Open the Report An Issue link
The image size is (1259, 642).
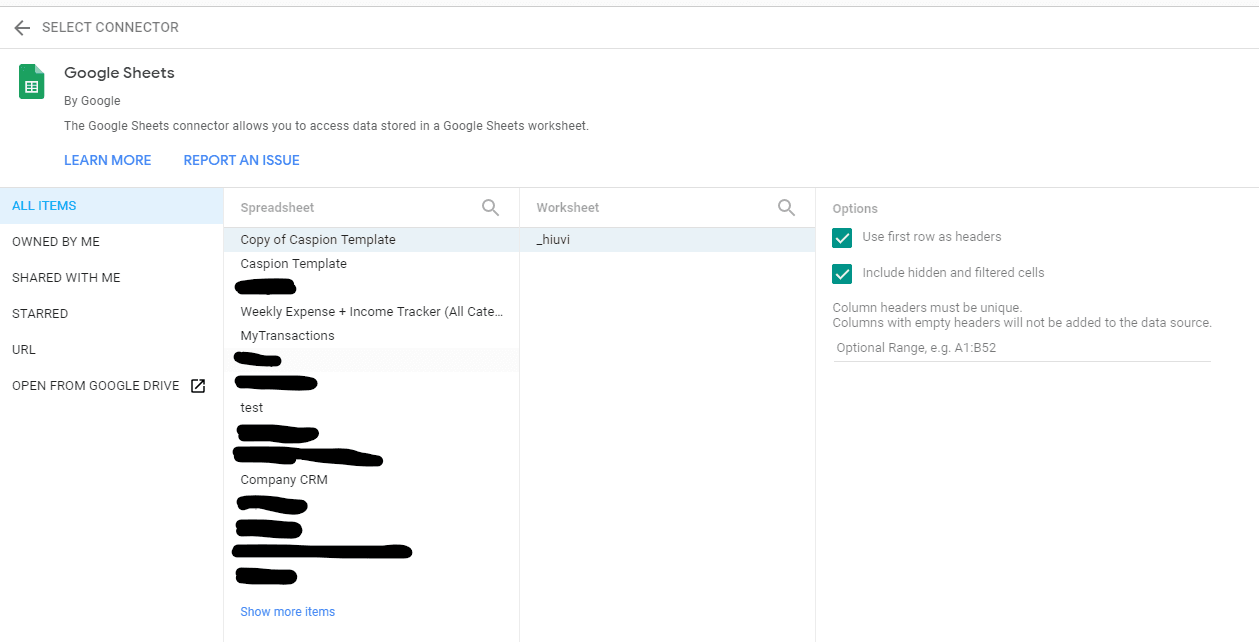click(241, 160)
